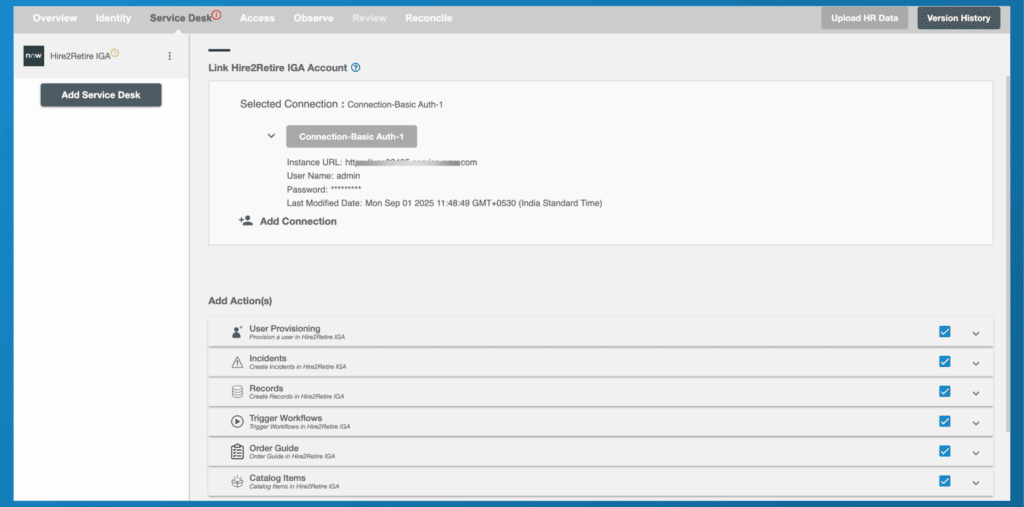The image size is (1024, 507).
Task: Click the Catalog Items box icon
Action: [237, 482]
